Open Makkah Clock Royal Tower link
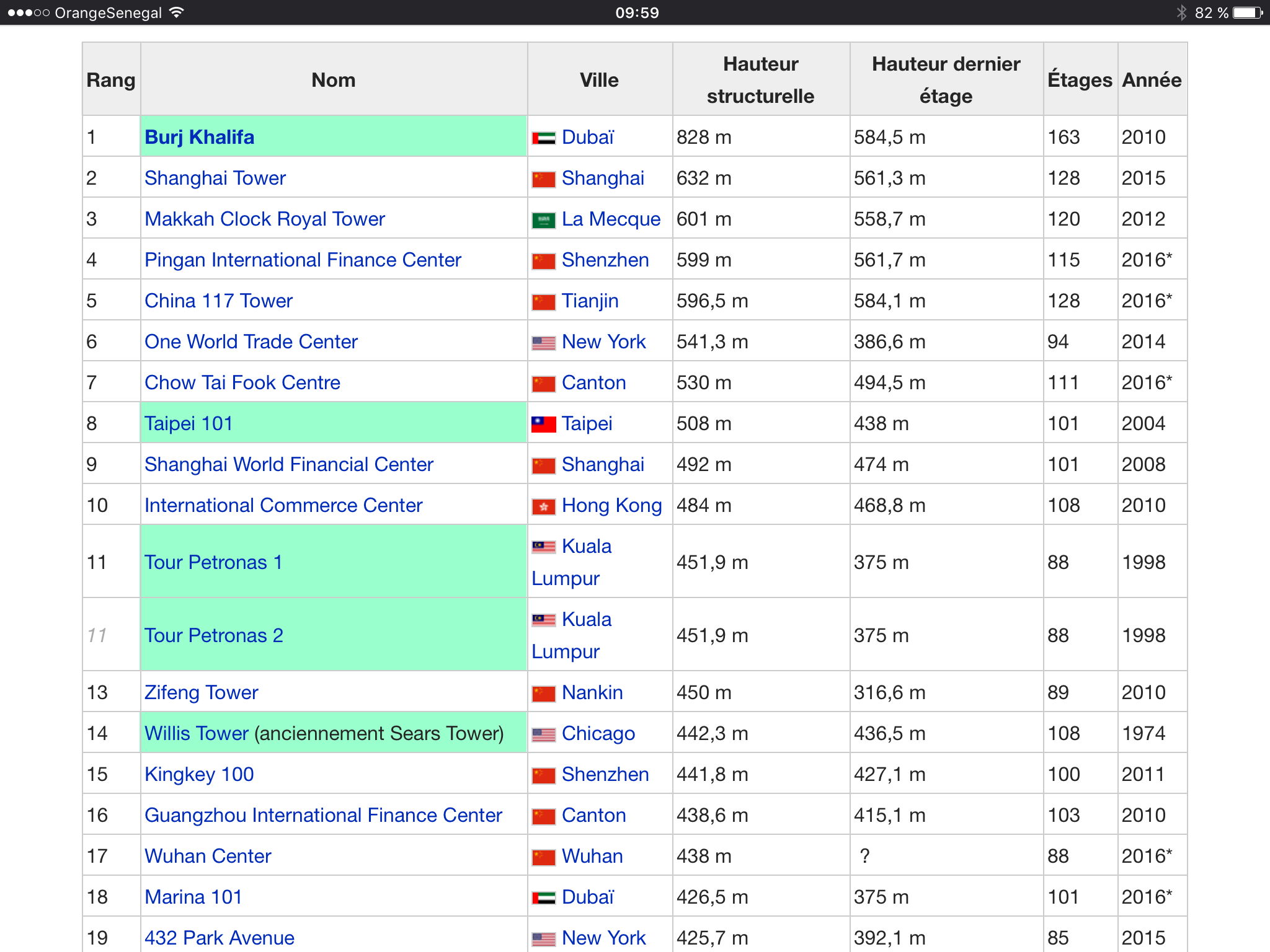Image resolution: width=1270 pixels, height=952 pixels. click(264, 219)
